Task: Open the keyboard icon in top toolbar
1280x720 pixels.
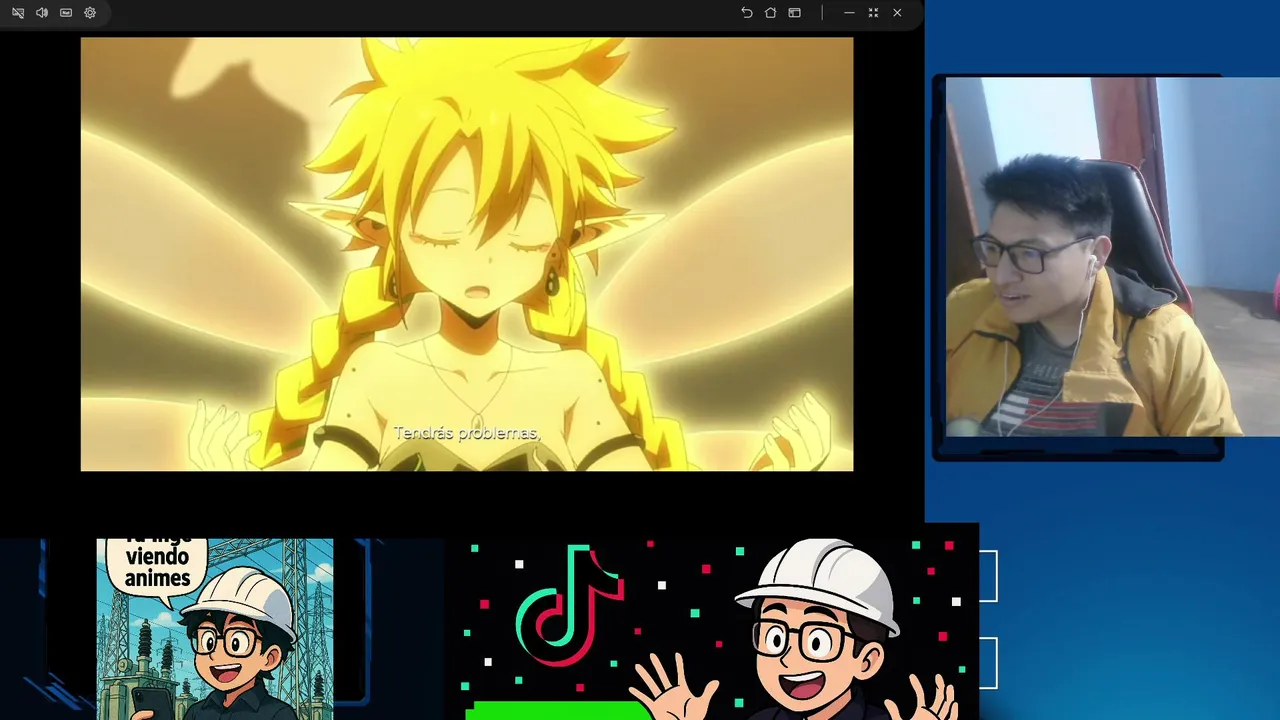Action: coord(66,13)
